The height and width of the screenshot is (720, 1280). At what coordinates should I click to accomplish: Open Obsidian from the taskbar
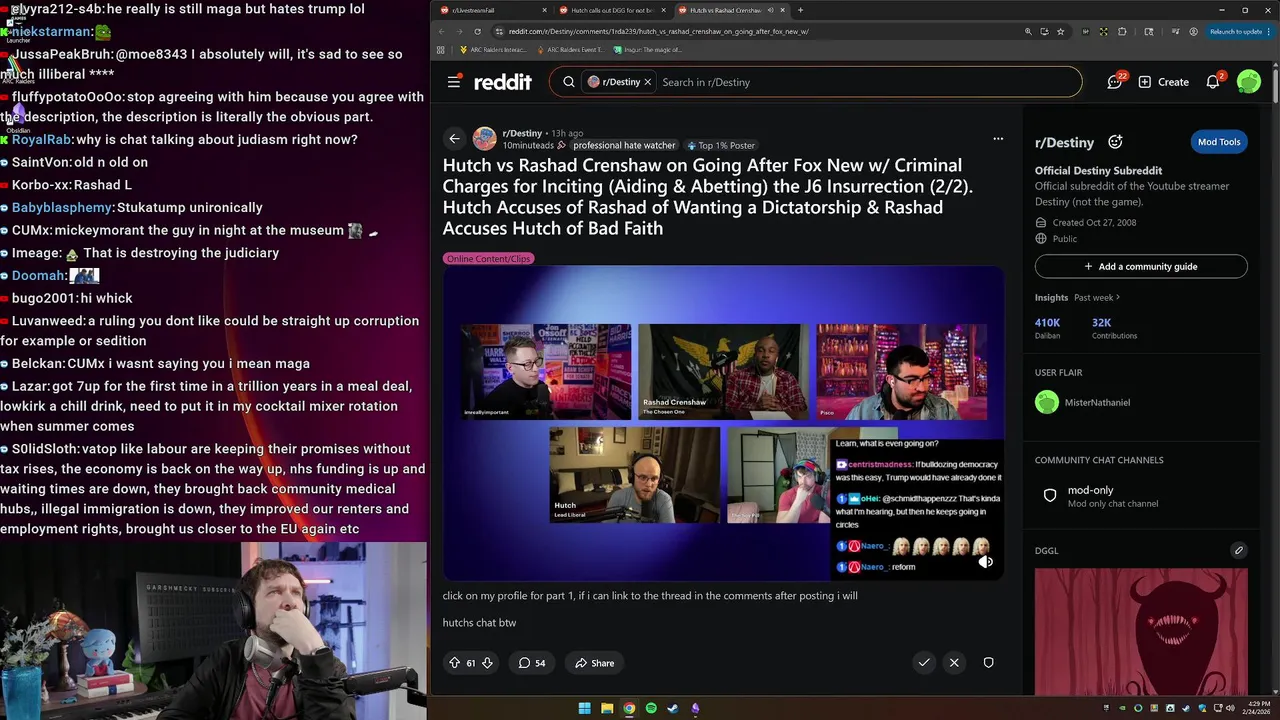pos(695,708)
